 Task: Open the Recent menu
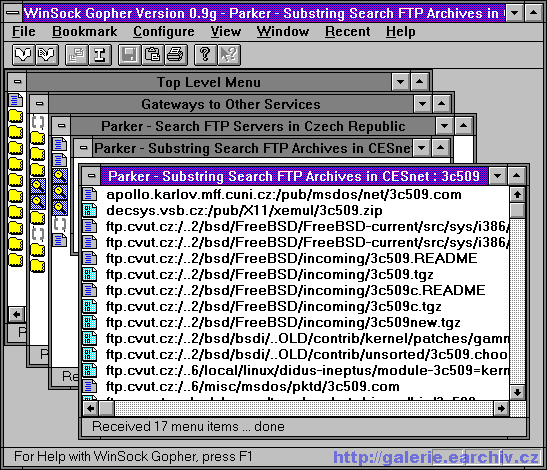point(347,32)
